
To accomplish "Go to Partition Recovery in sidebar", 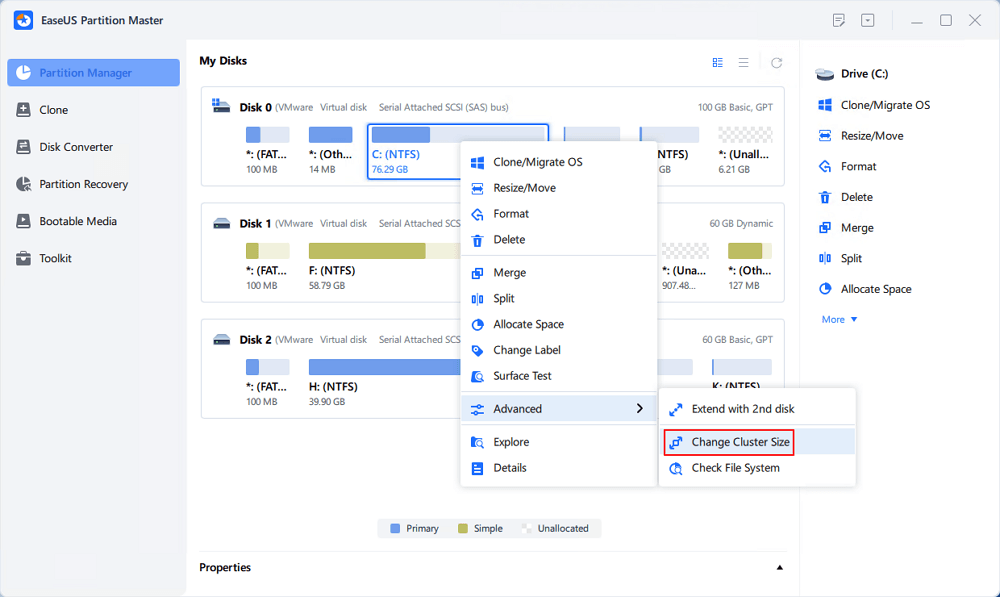I will tap(85, 184).
